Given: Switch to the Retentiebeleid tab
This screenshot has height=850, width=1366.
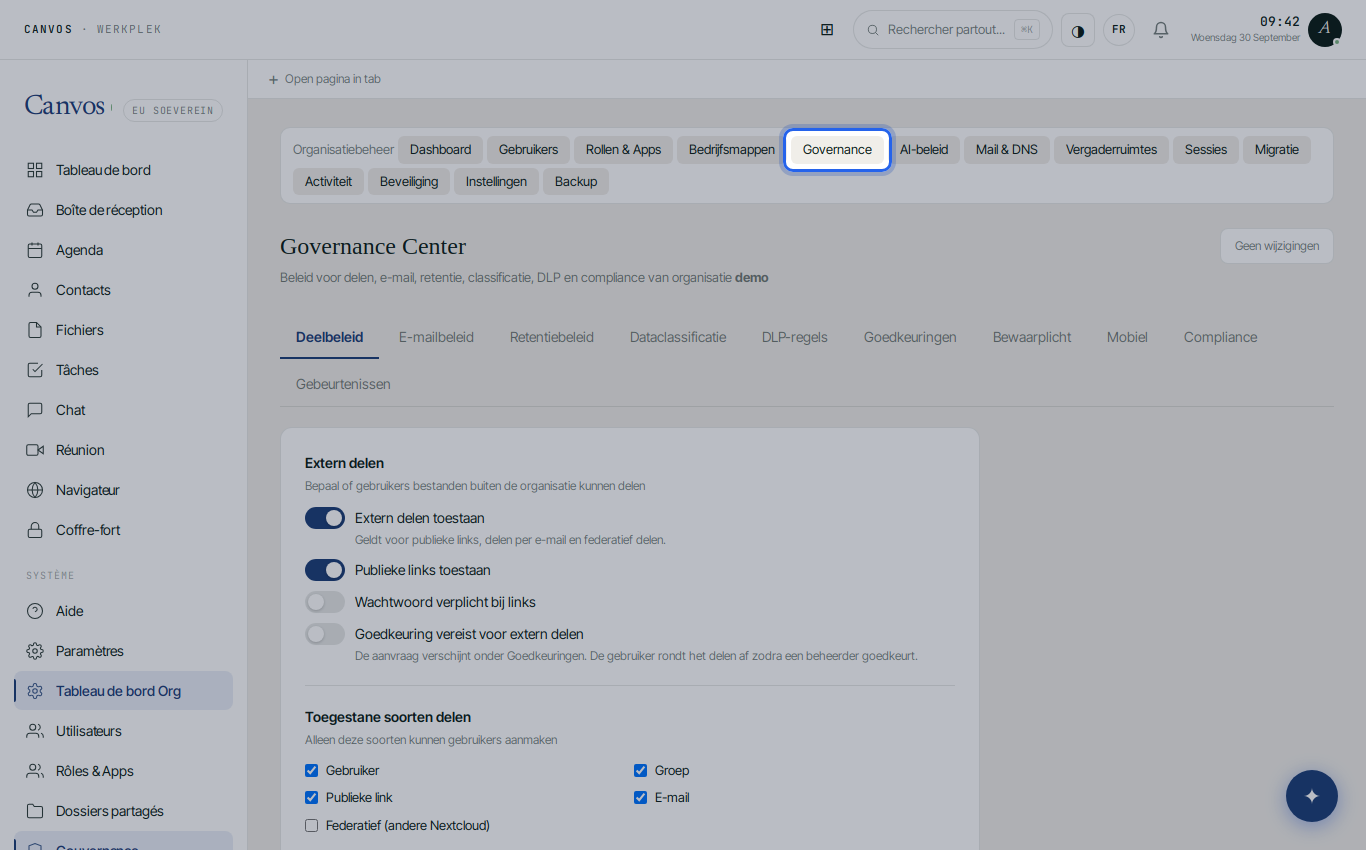Looking at the screenshot, I should 552,337.
